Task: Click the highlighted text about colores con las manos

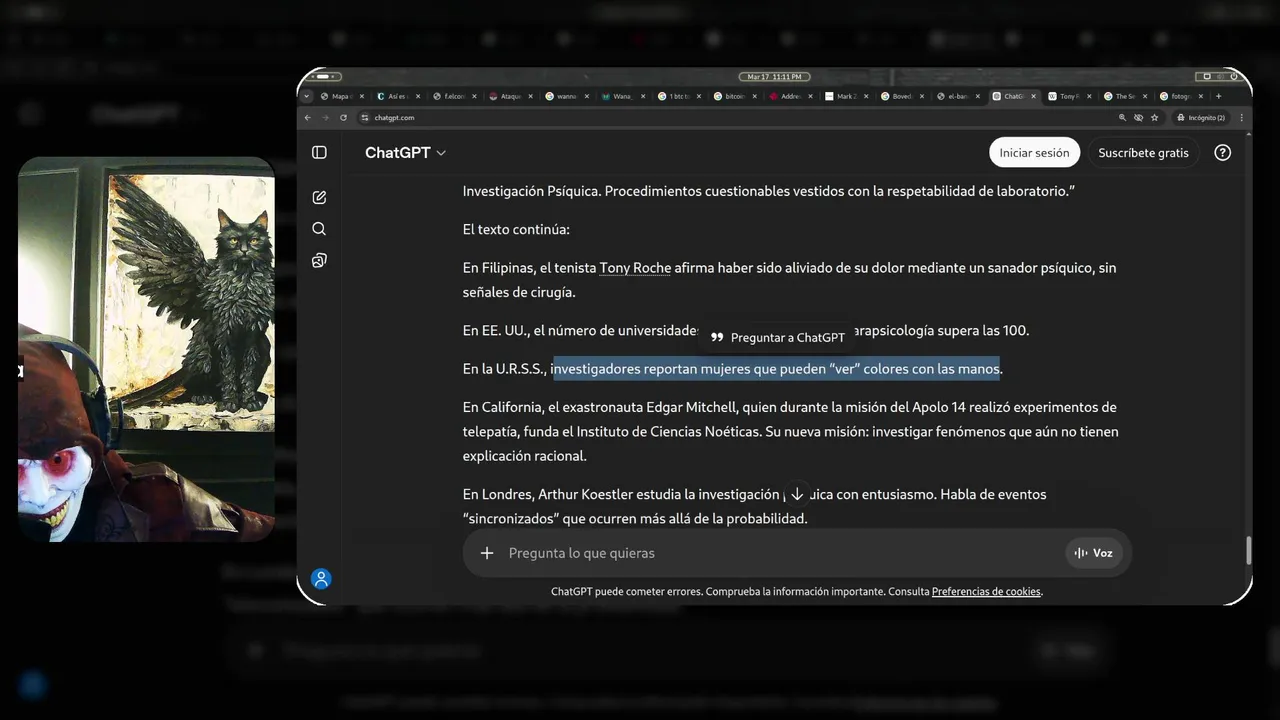Action: [x=776, y=369]
